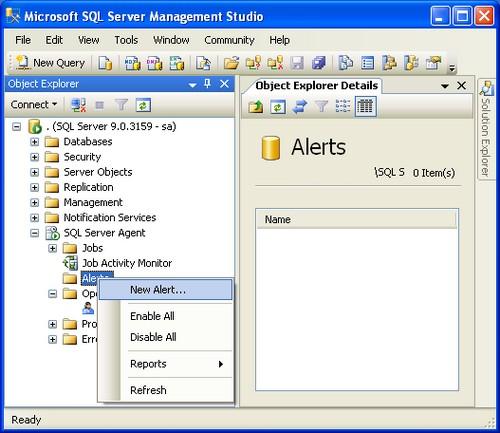Open the Connect dropdown
The width and height of the screenshot is (500, 433).
(x=34, y=105)
